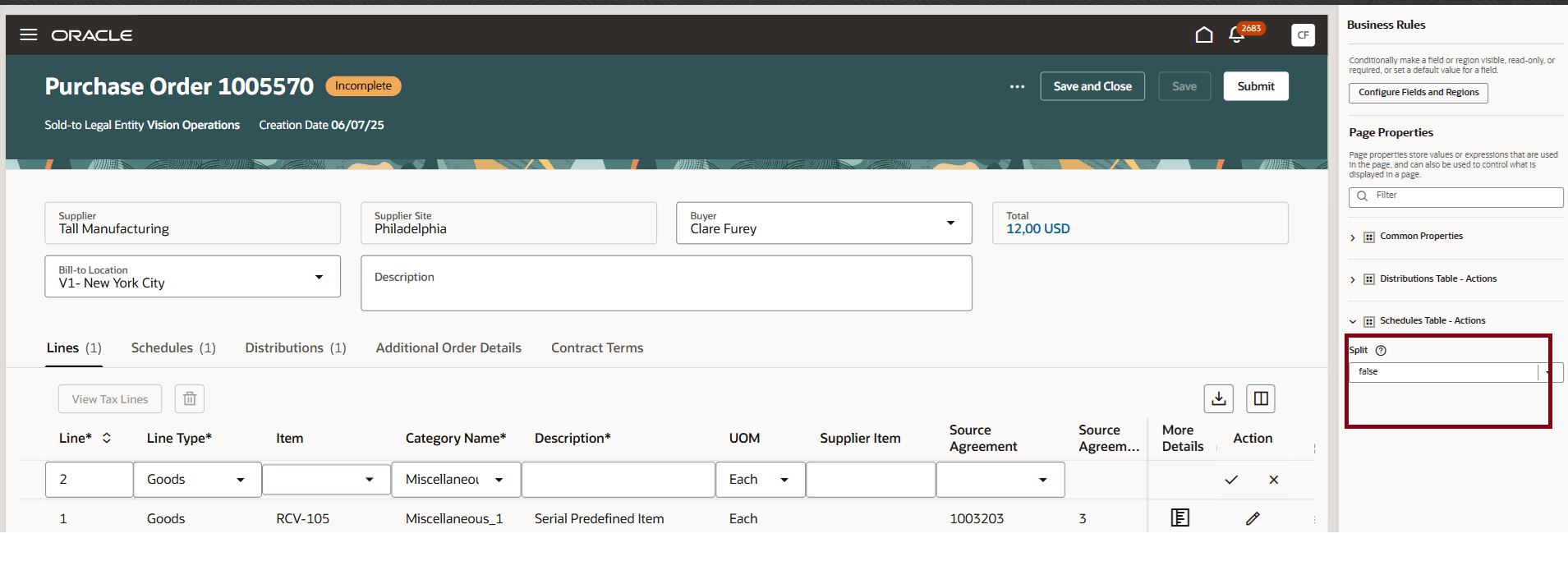
Task: Go to the Home icon
Action: (1203, 34)
